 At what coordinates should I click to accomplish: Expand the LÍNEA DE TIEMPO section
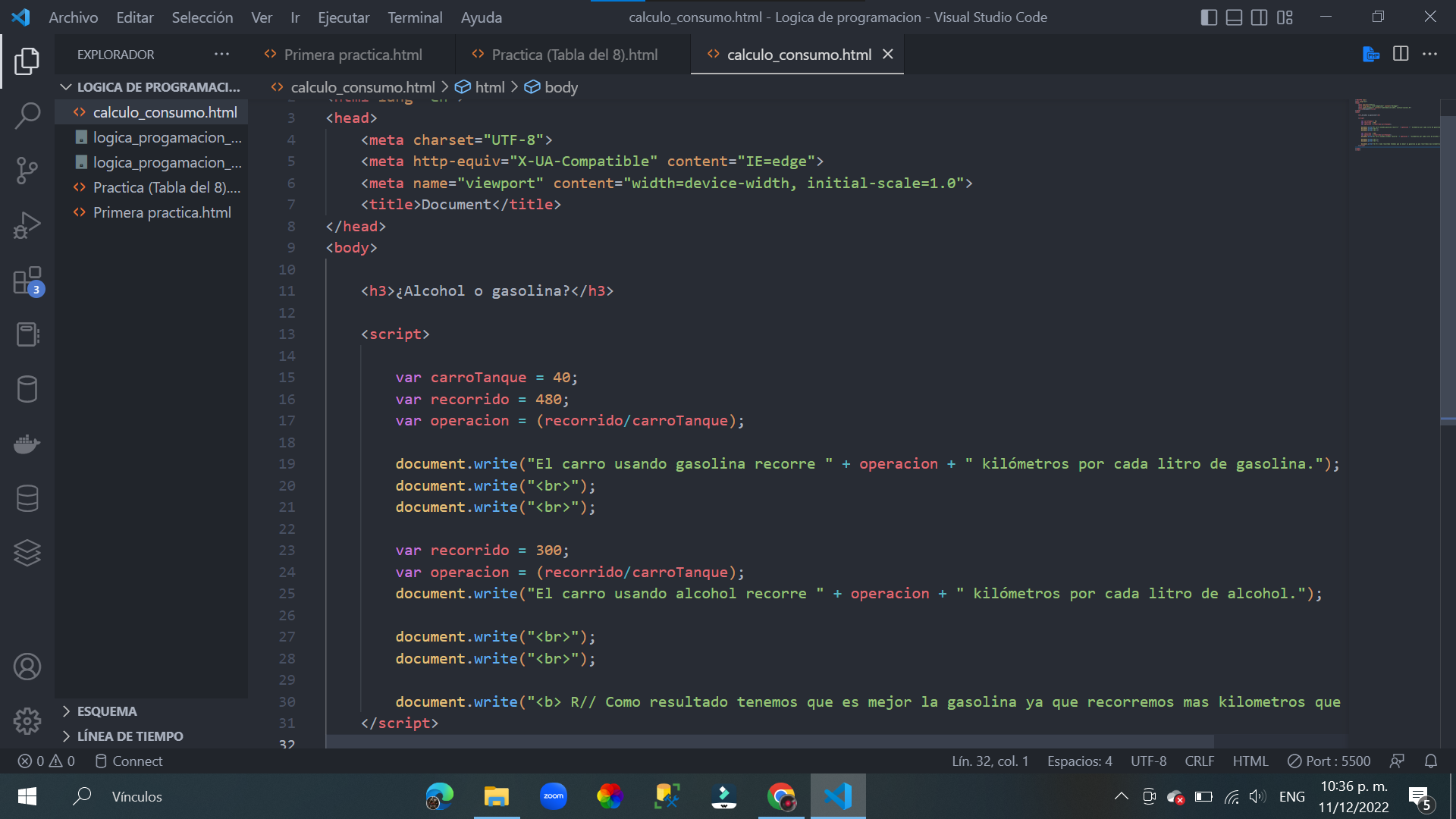(x=152, y=736)
